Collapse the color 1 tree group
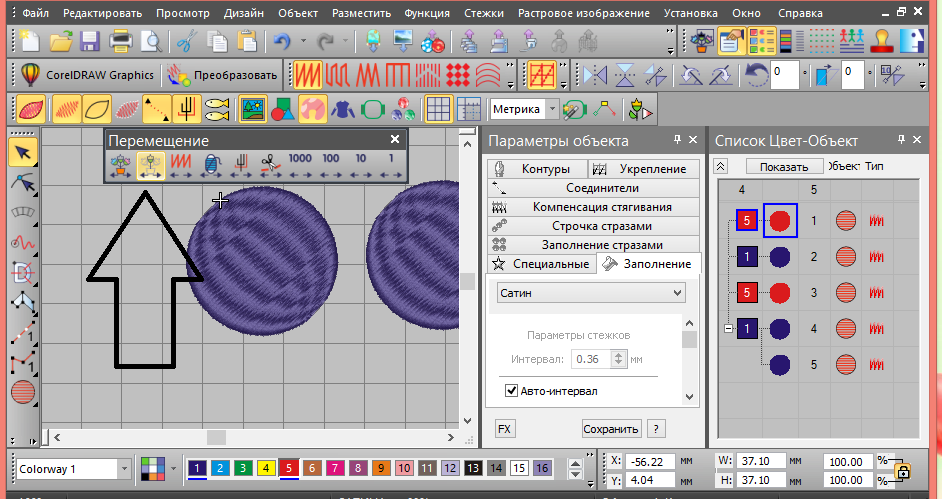The width and height of the screenshot is (942, 499). 728,328
